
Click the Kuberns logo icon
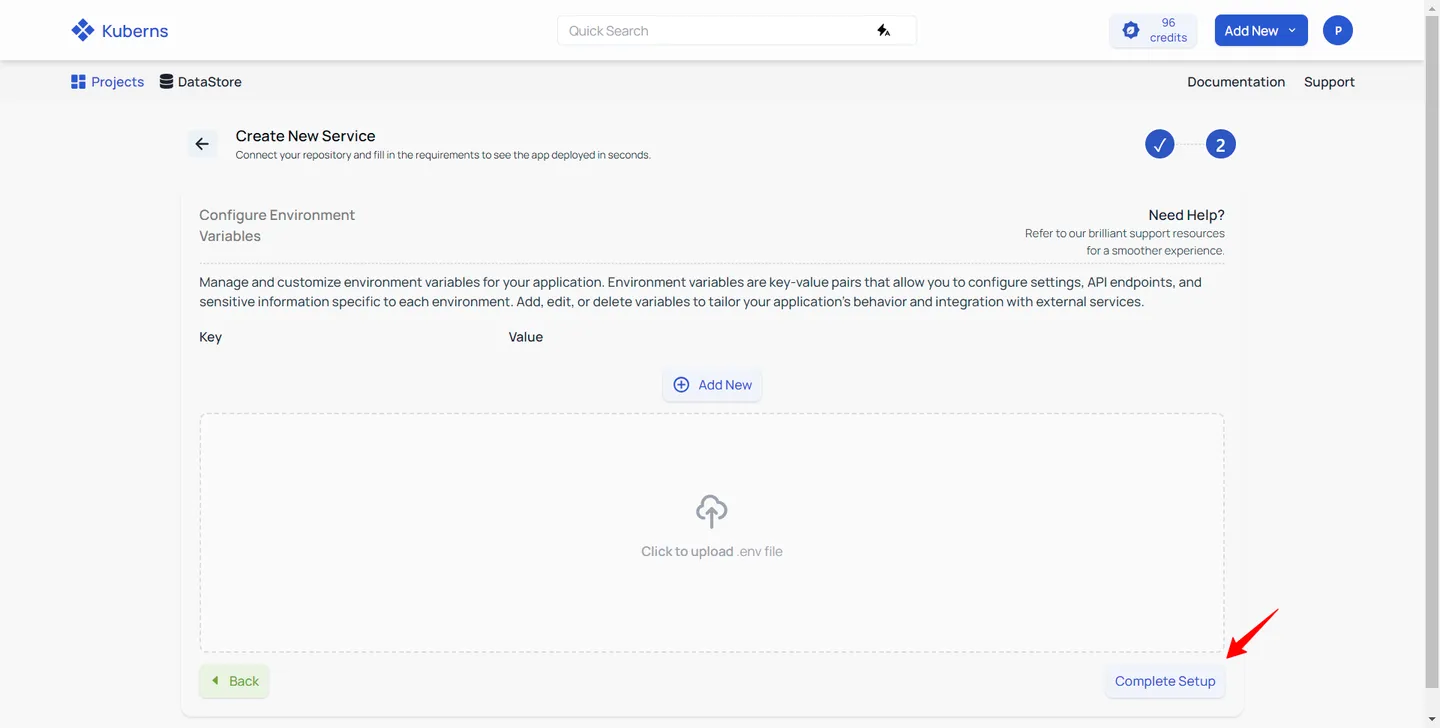coord(83,30)
